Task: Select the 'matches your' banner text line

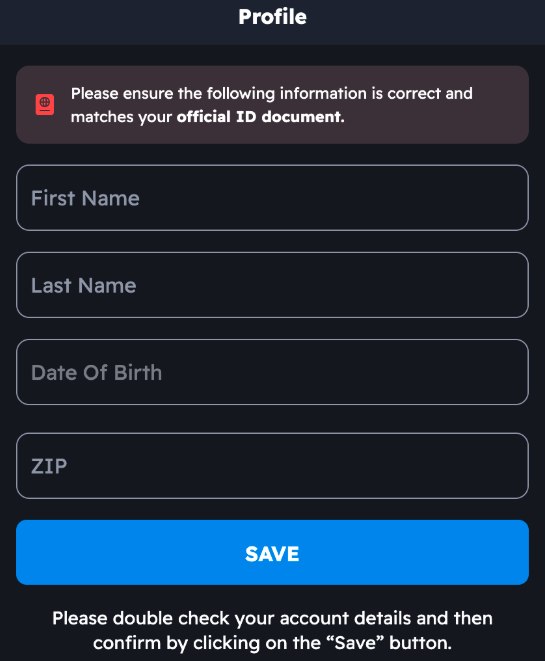Action: (x=121, y=117)
